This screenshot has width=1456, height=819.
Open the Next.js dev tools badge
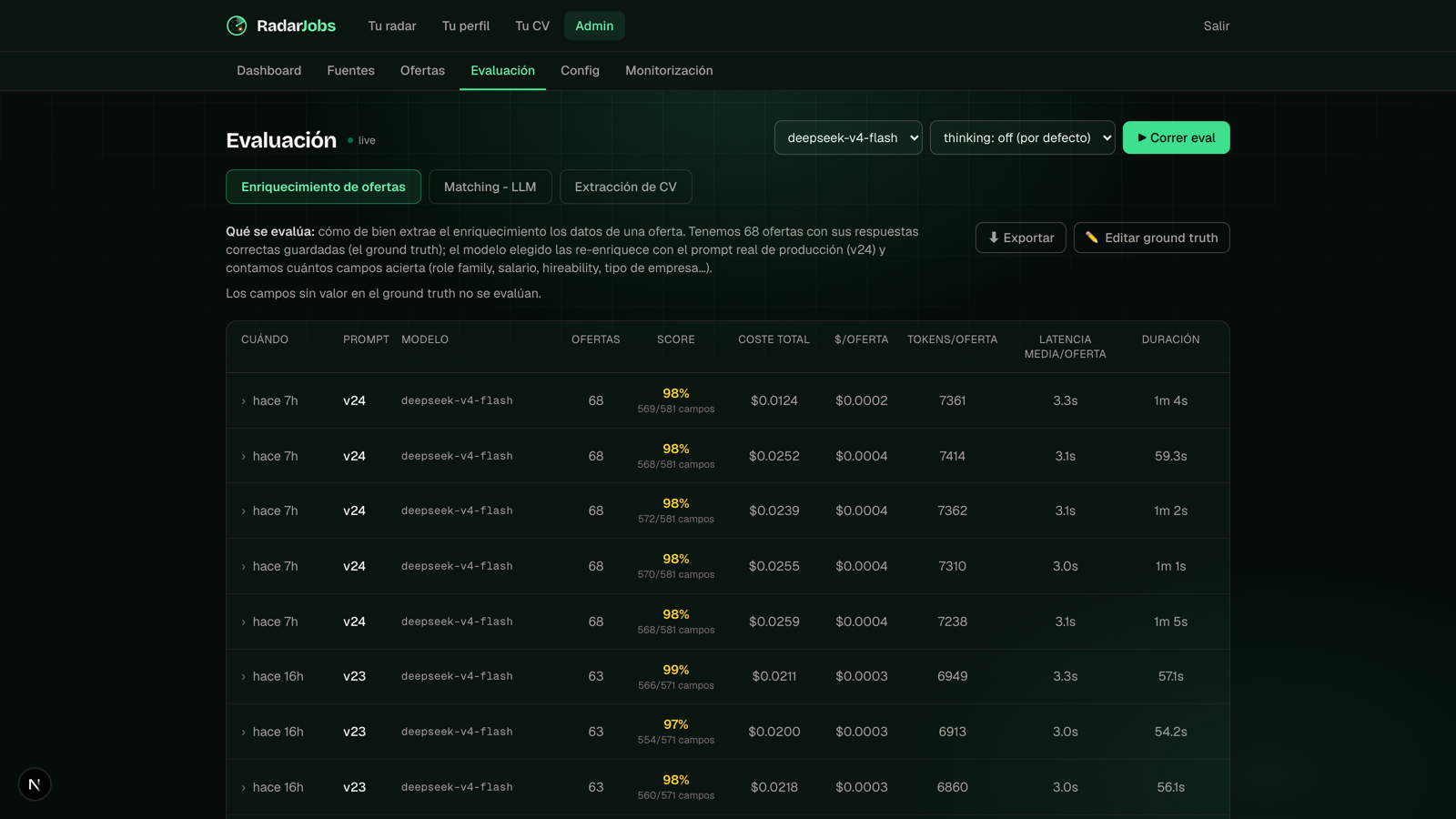tap(35, 784)
